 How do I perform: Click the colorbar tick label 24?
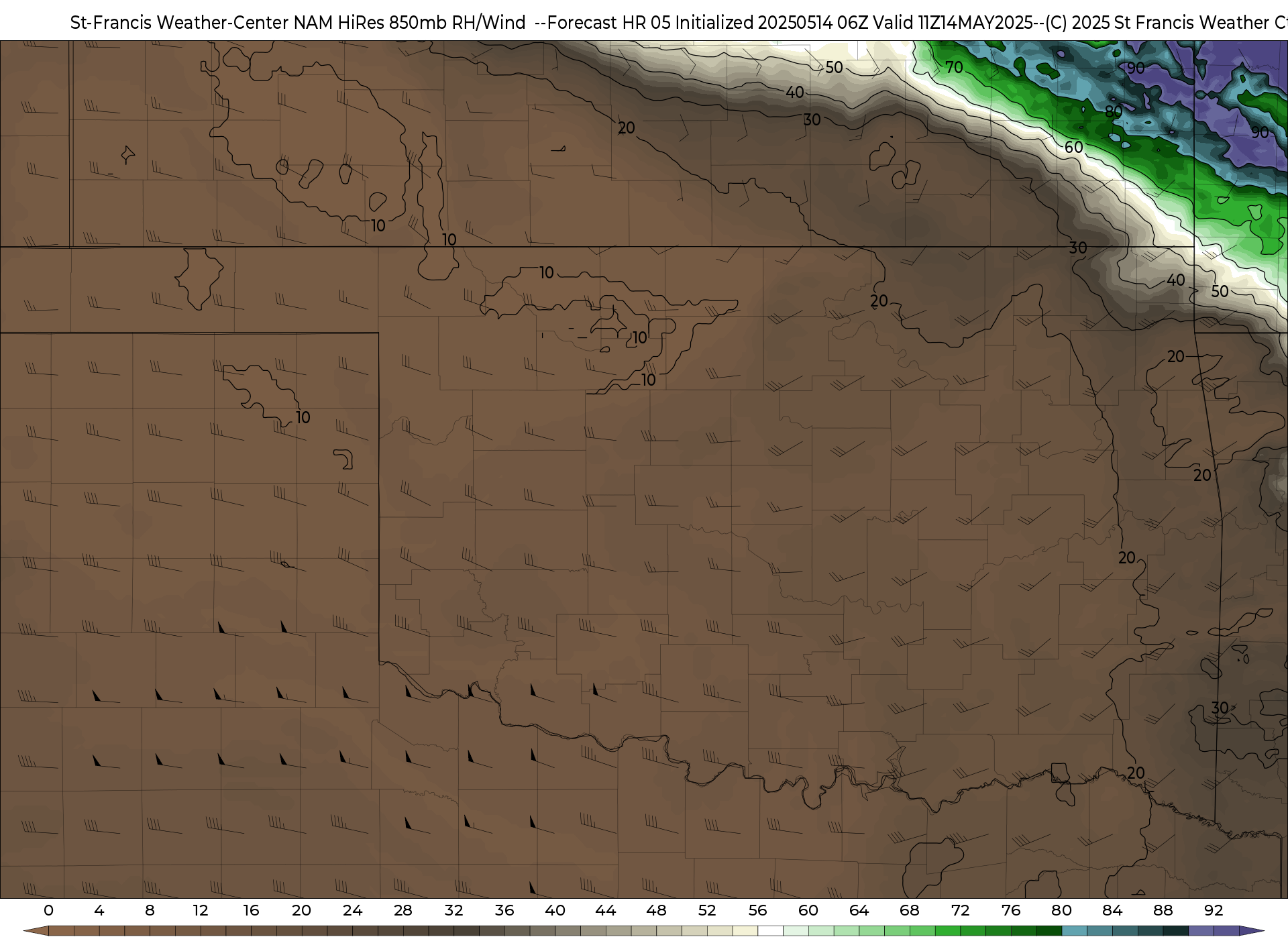click(x=352, y=910)
